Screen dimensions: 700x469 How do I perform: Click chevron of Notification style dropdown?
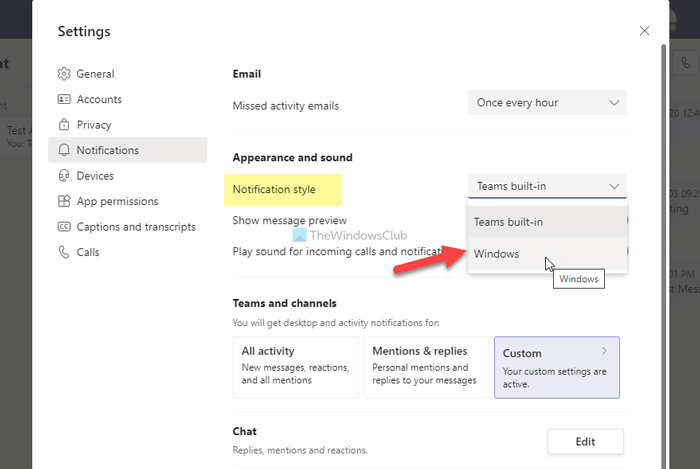point(614,186)
